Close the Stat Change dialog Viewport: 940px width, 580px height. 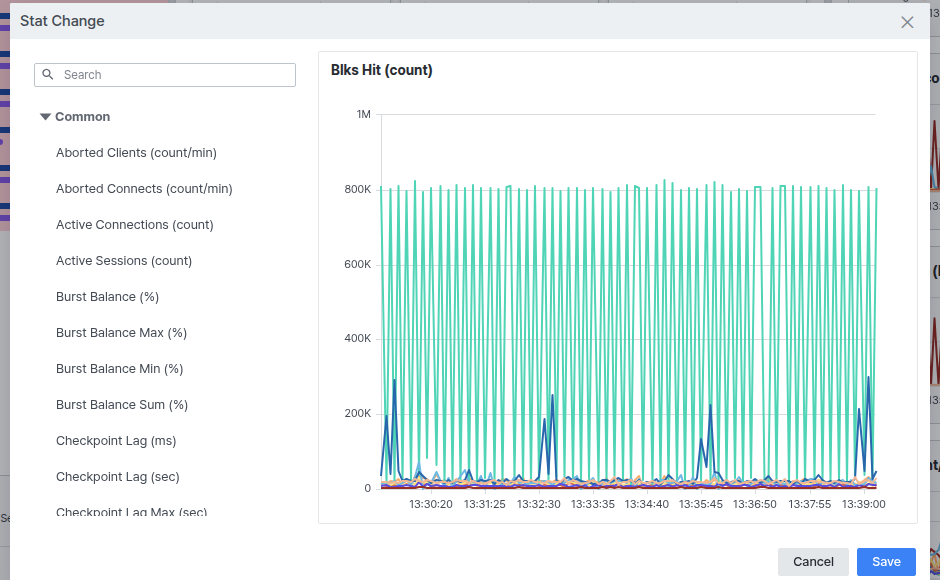(907, 22)
